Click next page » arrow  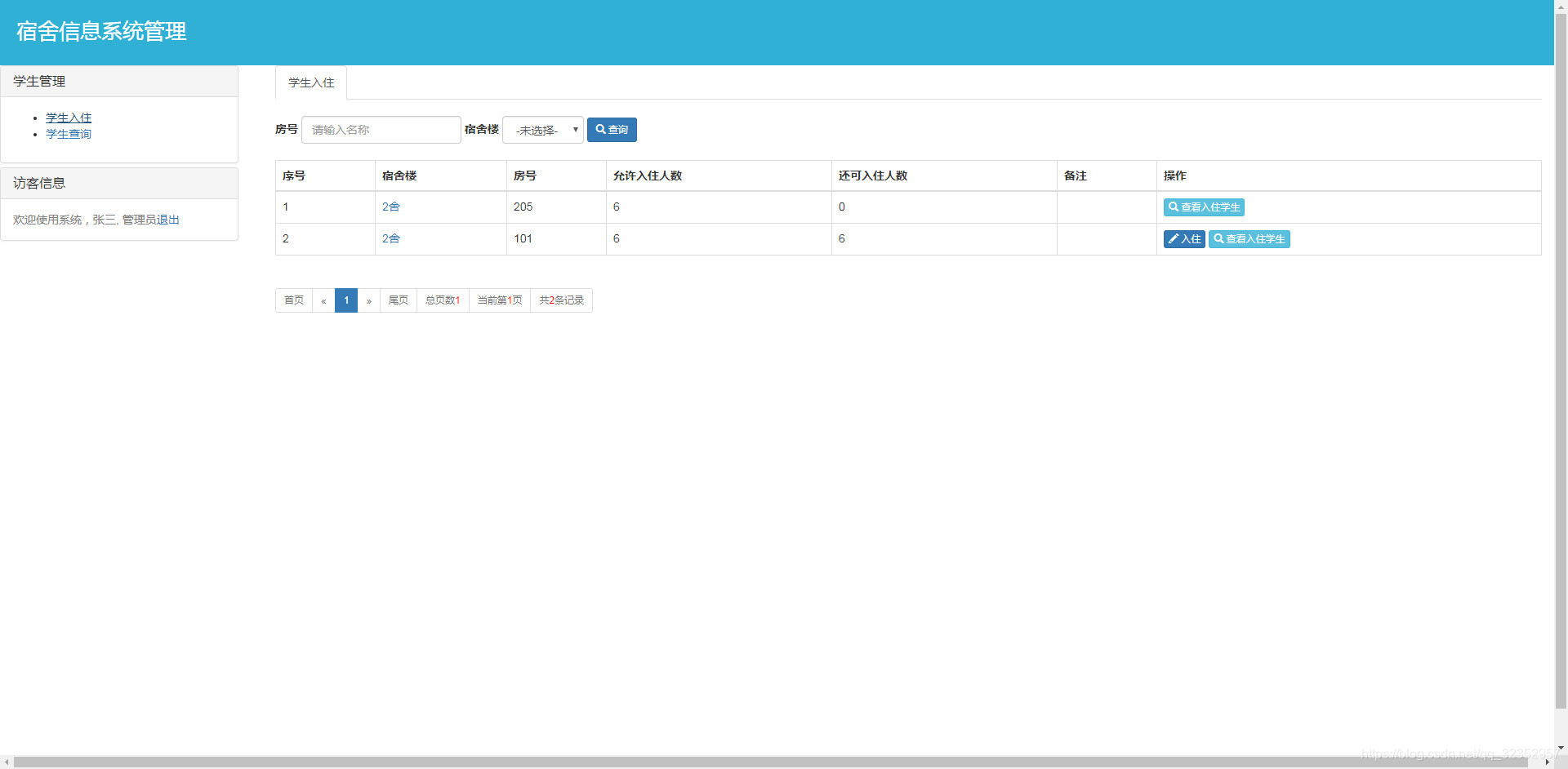[369, 300]
